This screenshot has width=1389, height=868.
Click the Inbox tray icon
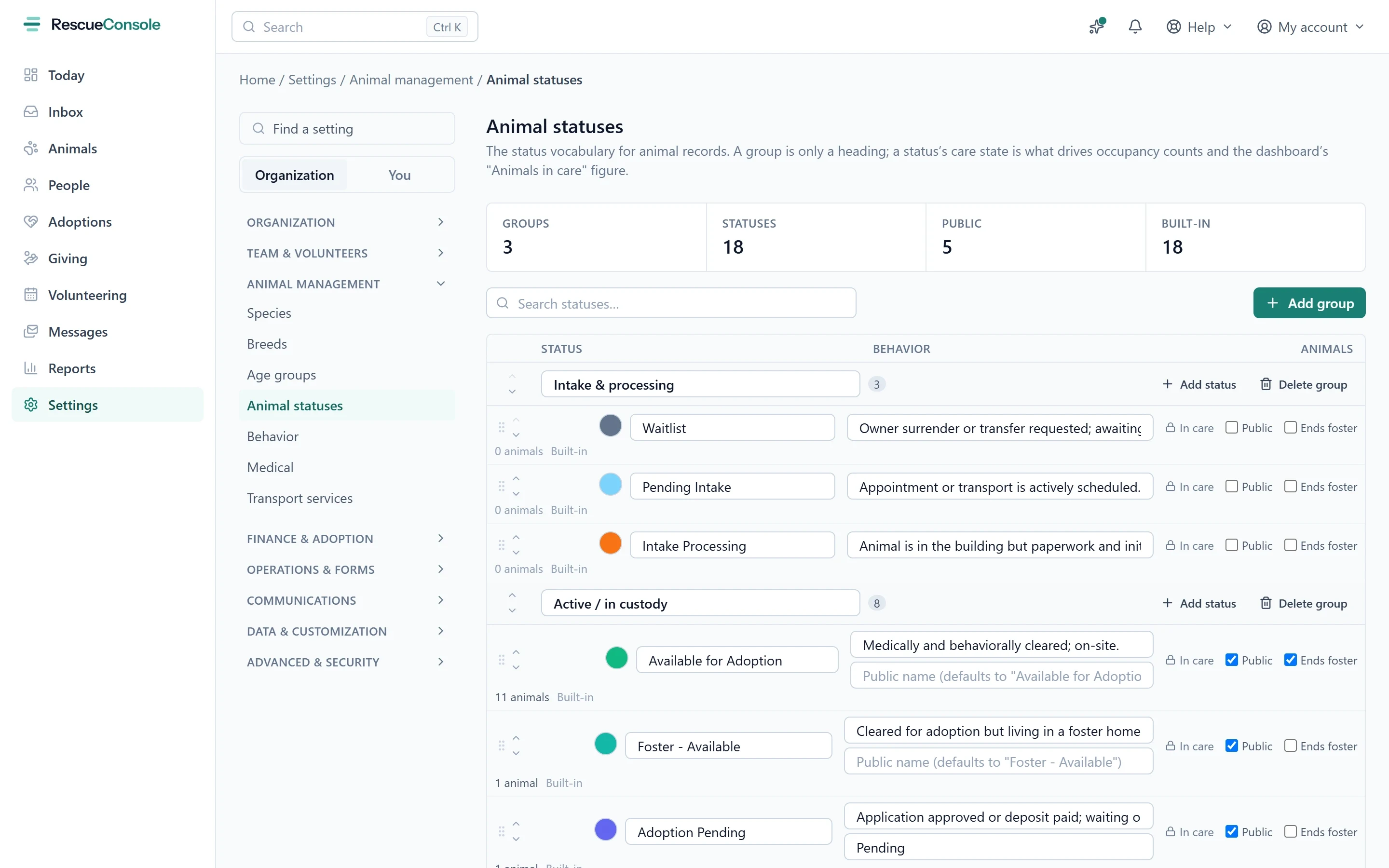pyautogui.click(x=30, y=111)
